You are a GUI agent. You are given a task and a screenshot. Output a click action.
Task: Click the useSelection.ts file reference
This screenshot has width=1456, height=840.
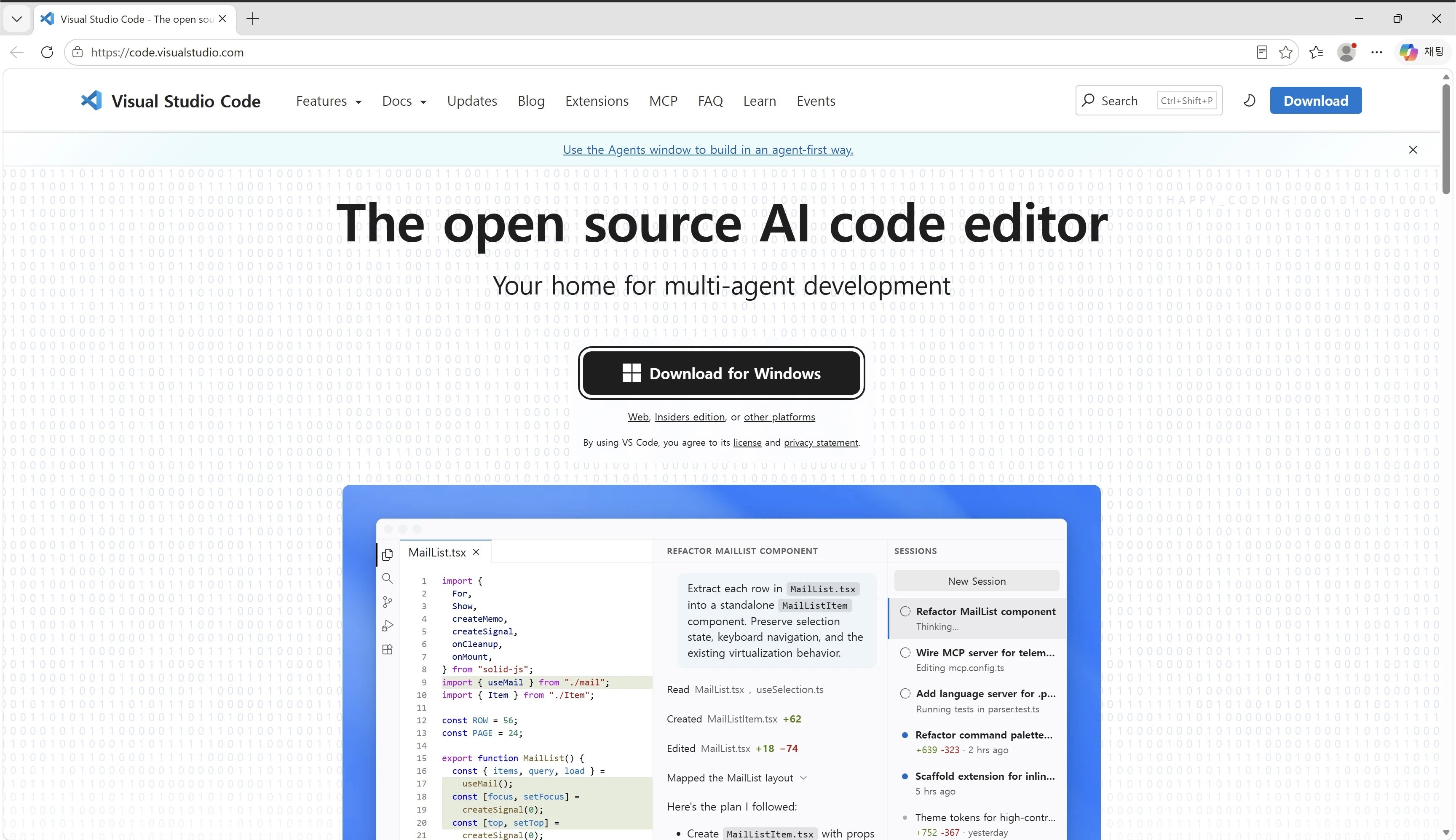point(790,690)
